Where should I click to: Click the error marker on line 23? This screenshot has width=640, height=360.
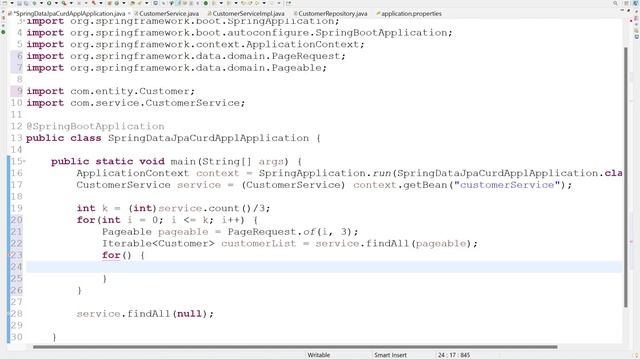[x=9, y=255]
